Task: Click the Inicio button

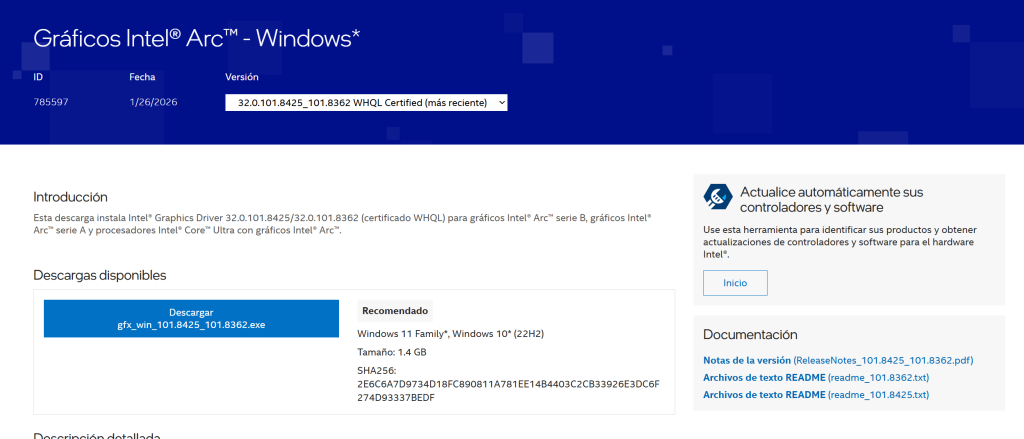Action: pos(735,283)
